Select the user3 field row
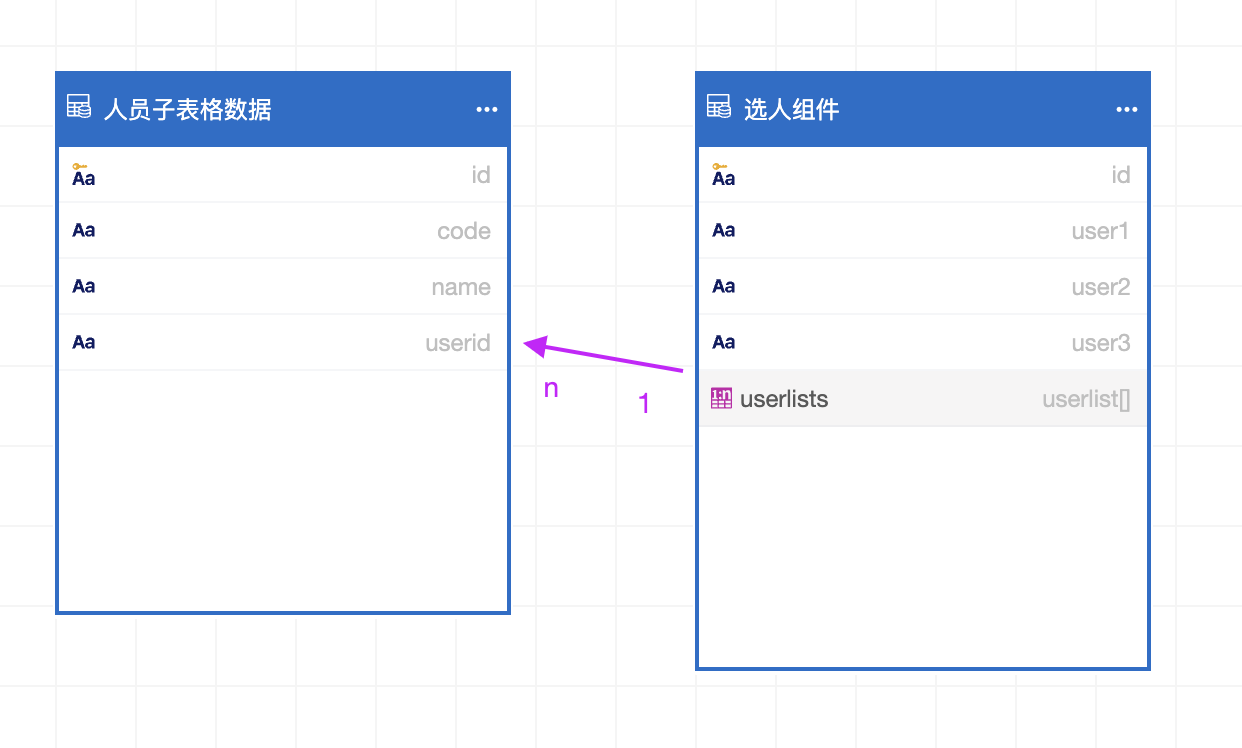Screen dimensions: 1242x748 coord(923,343)
